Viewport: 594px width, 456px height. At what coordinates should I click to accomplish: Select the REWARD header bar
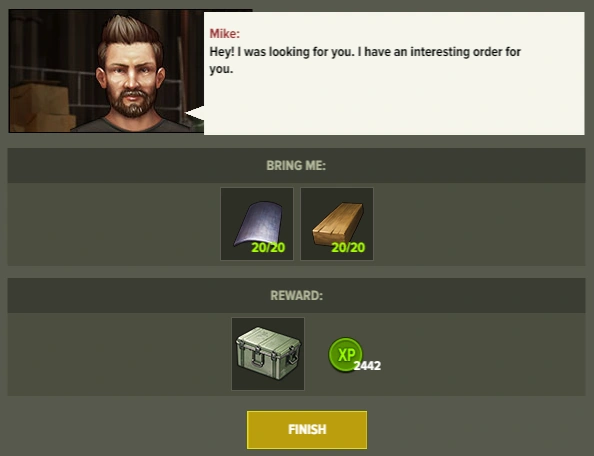(x=297, y=295)
